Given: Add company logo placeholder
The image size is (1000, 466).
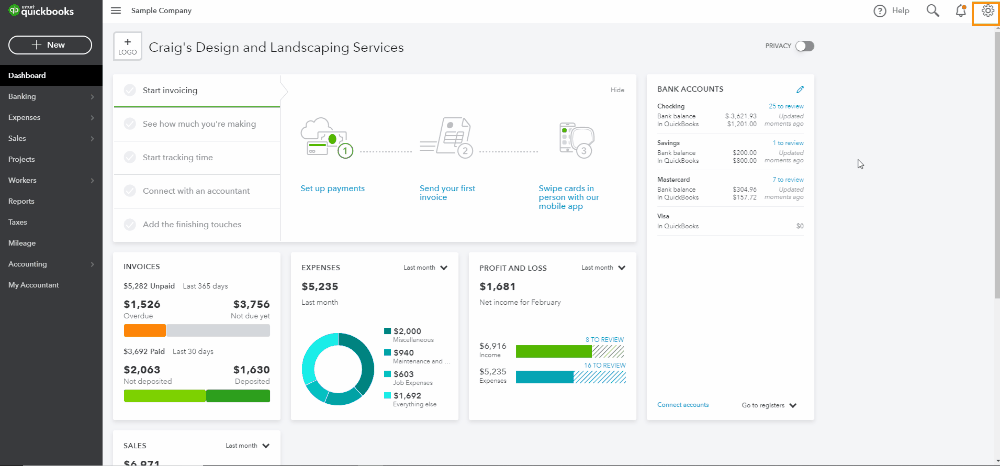Looking at the screenshot, I should point(128,47).
